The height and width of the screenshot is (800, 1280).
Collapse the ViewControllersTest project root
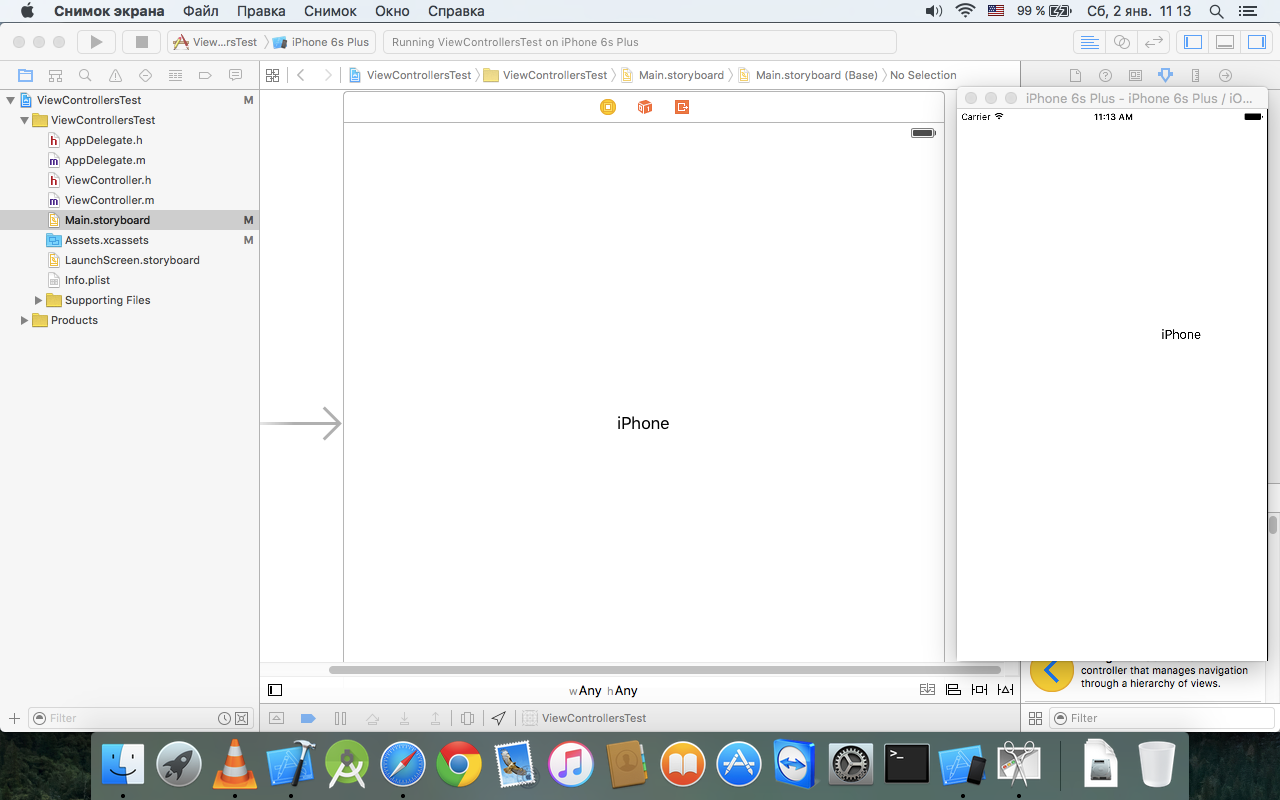tap(10, 100)
